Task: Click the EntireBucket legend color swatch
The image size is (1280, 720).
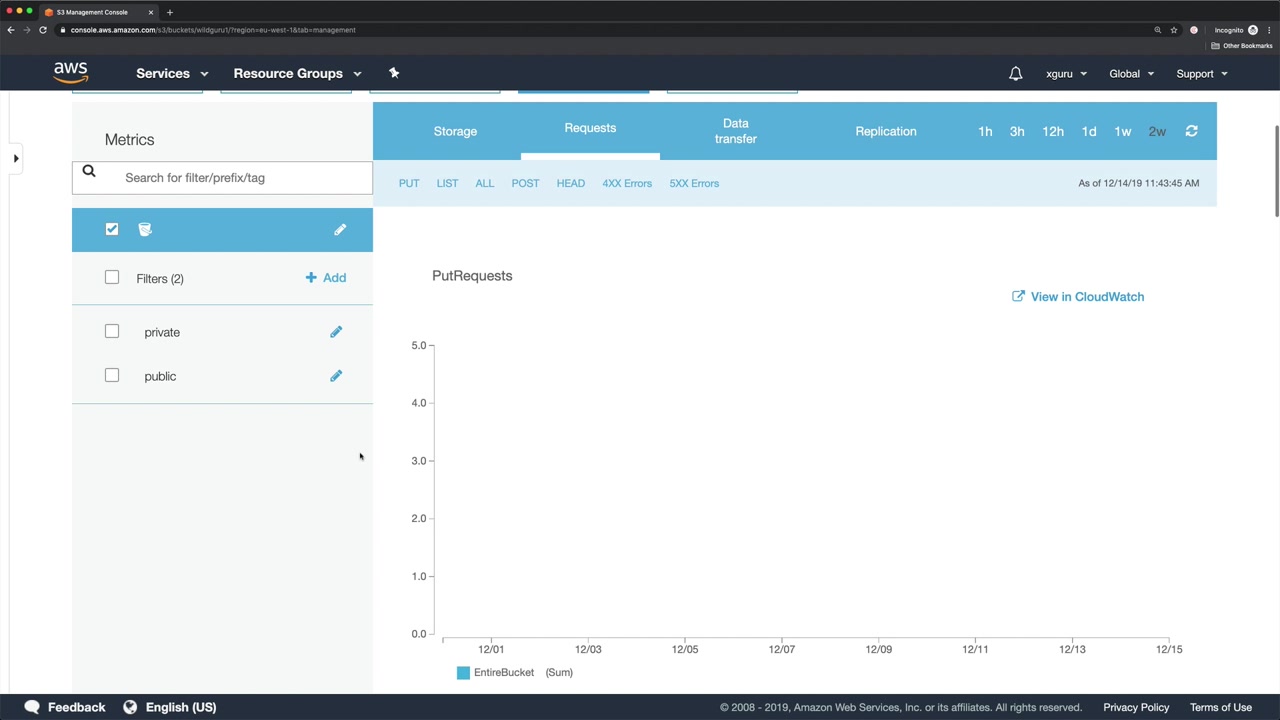Action: coord(463,673)
